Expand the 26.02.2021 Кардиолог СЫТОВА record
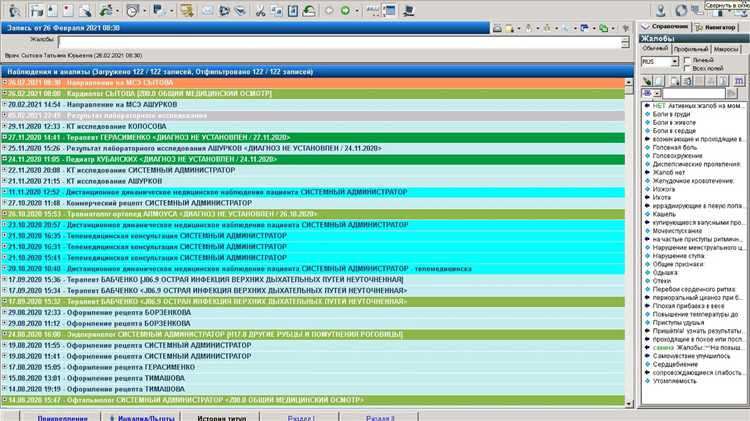Screen dimensions: 750x421 click(5, 92)
